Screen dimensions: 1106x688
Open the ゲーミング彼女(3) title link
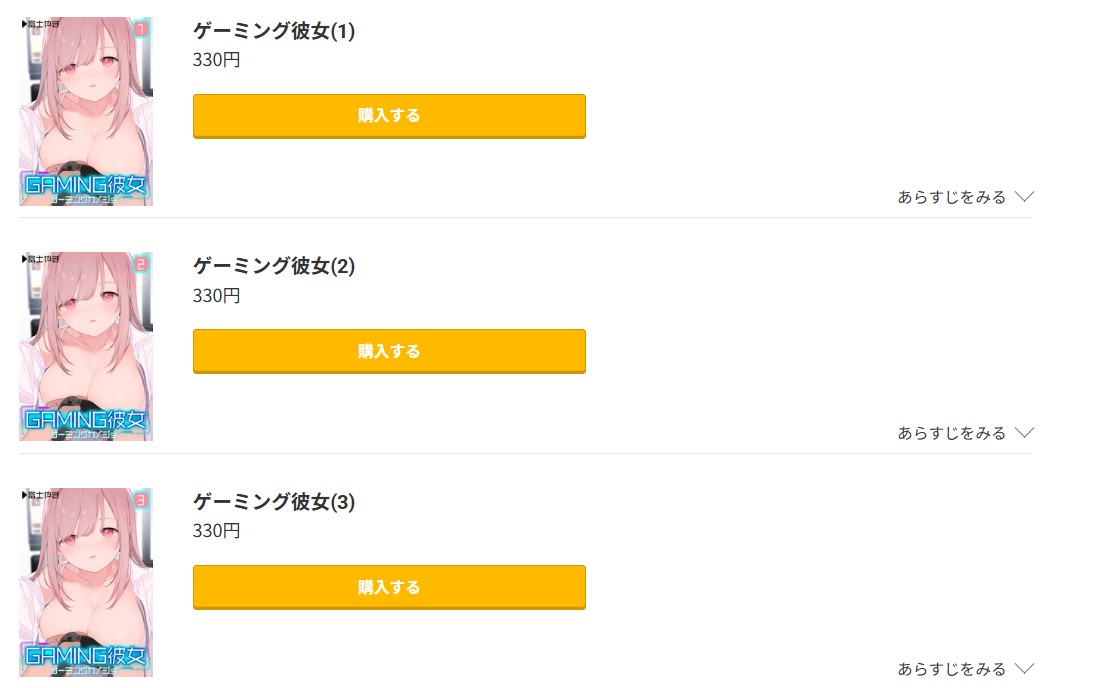click(274, 502)
